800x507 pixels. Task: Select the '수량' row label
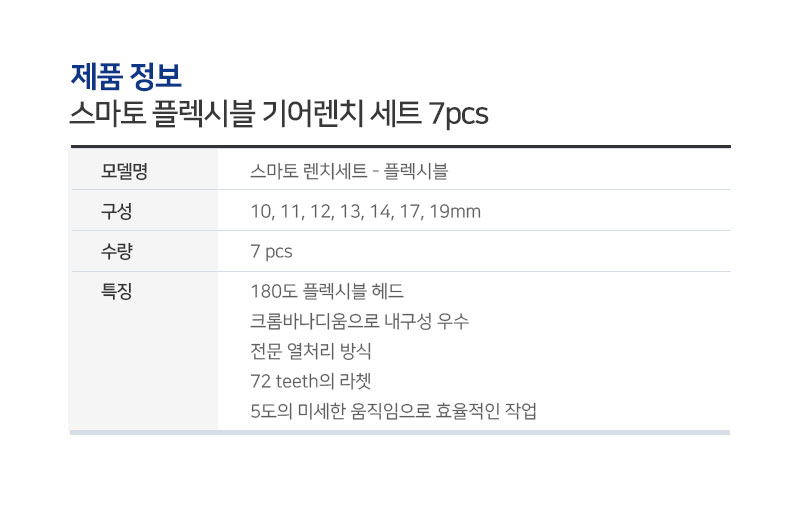pos(116,251)
